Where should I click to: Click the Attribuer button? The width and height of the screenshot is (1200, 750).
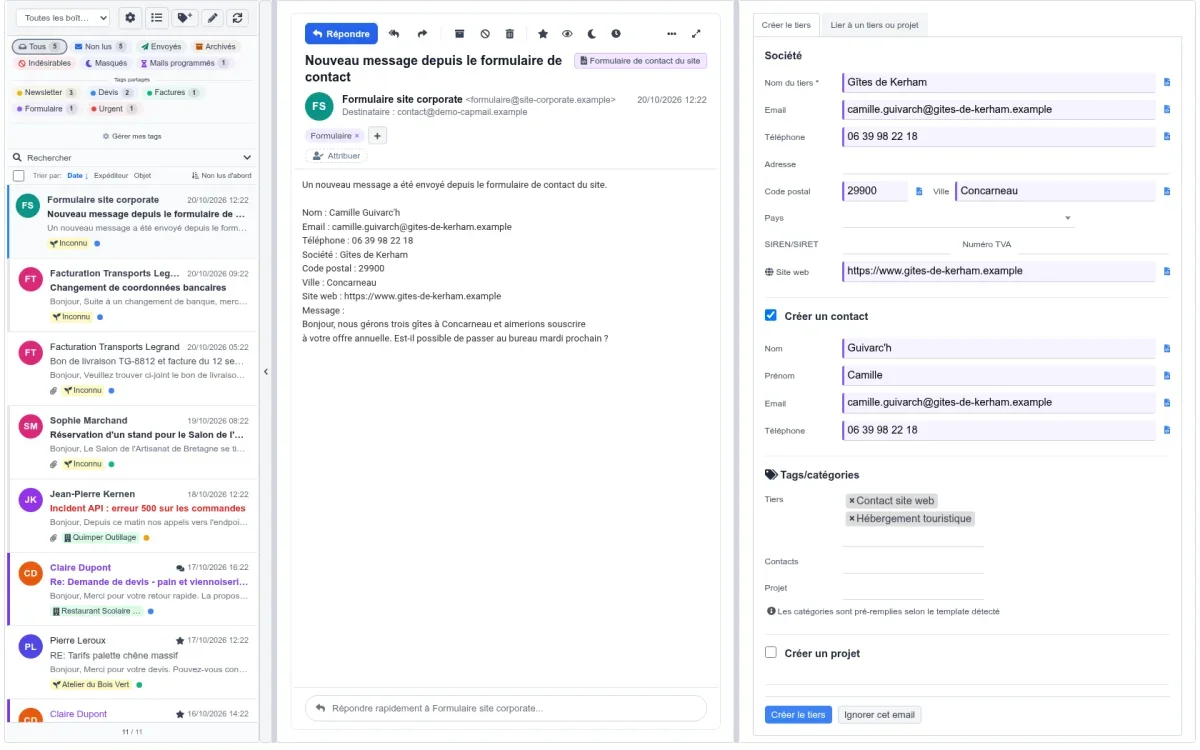coord(337,156)
